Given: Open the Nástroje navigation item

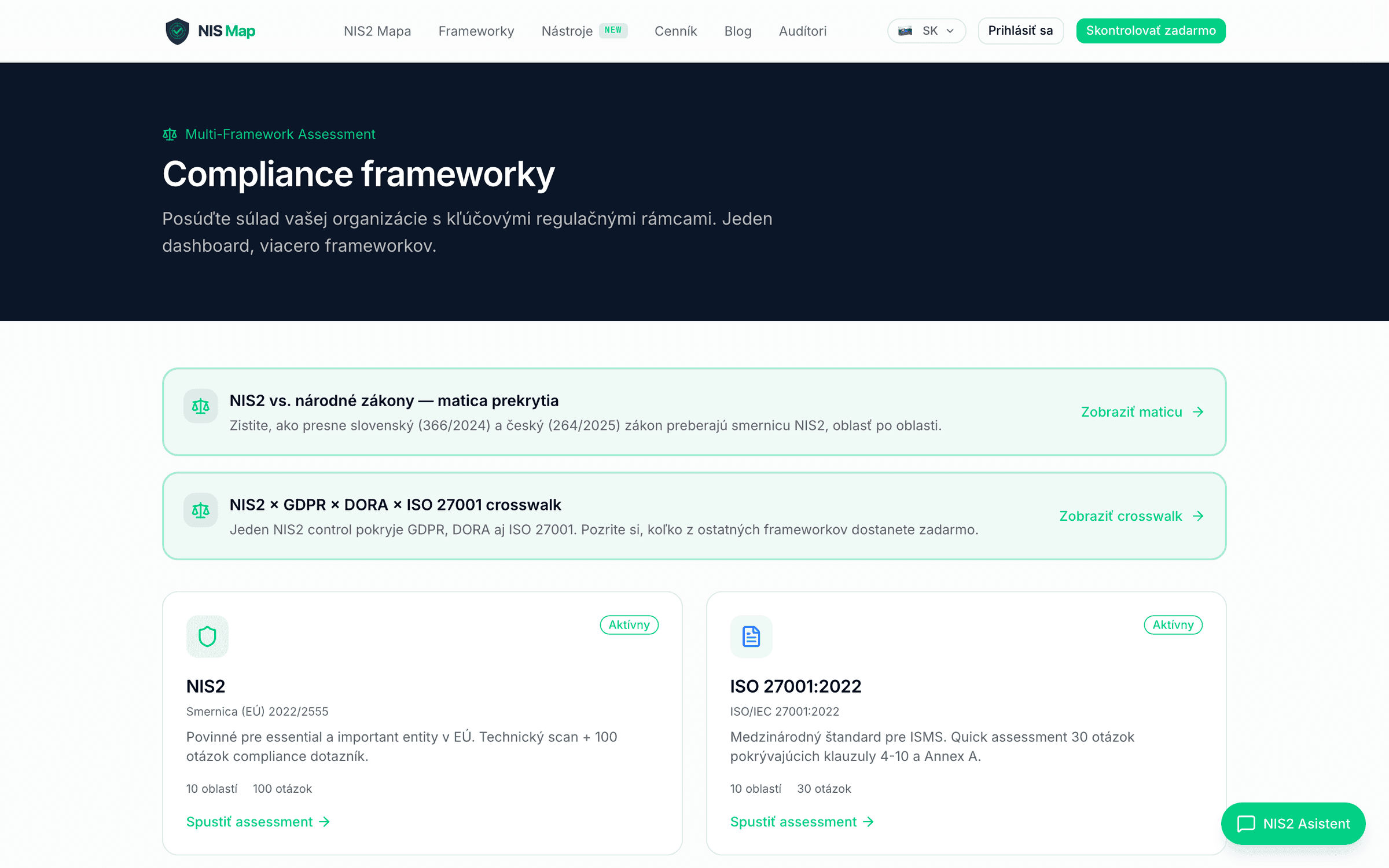Looking at the screenshot, I should pyautogui.click(x=567, y=31).
